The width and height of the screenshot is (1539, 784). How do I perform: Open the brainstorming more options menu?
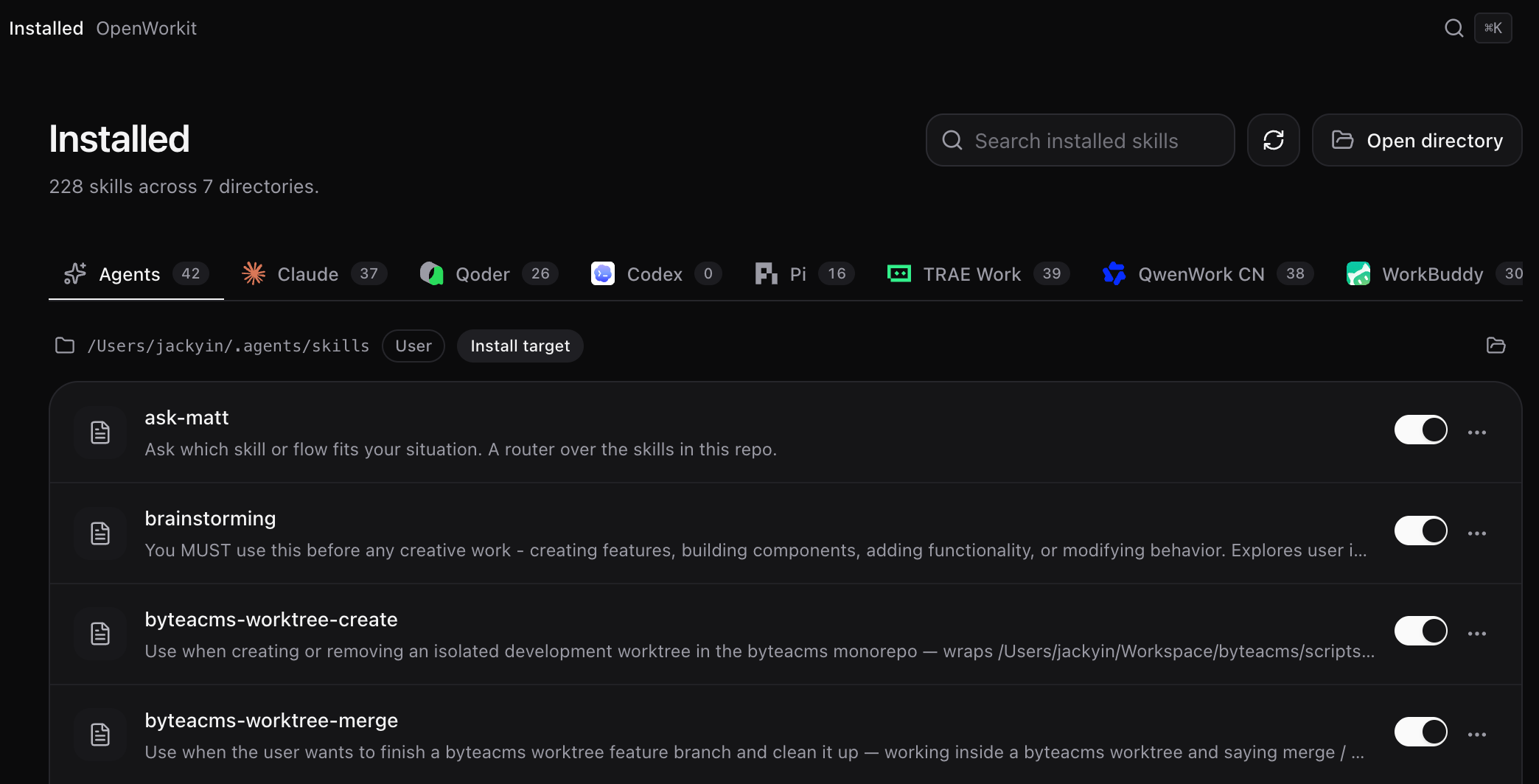tap(1476, 533)
